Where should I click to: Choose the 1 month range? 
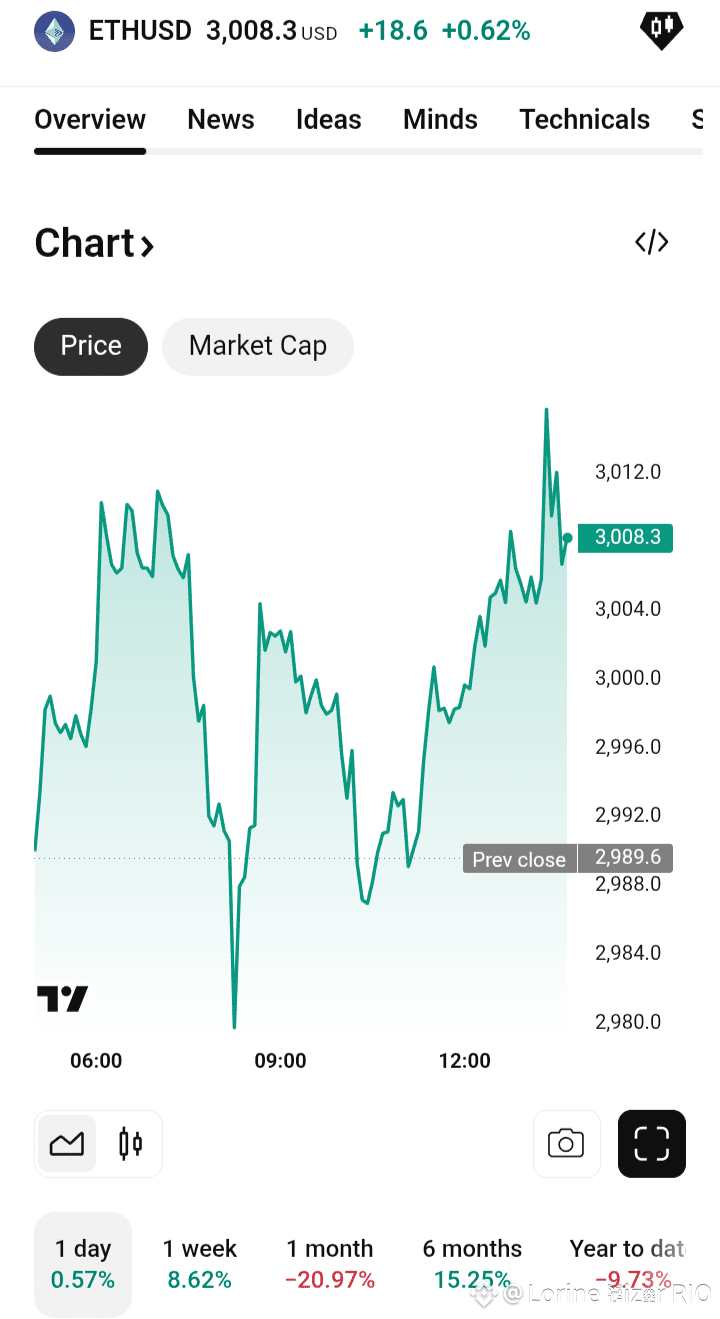pyautogui.click(x=330, y=1264)
